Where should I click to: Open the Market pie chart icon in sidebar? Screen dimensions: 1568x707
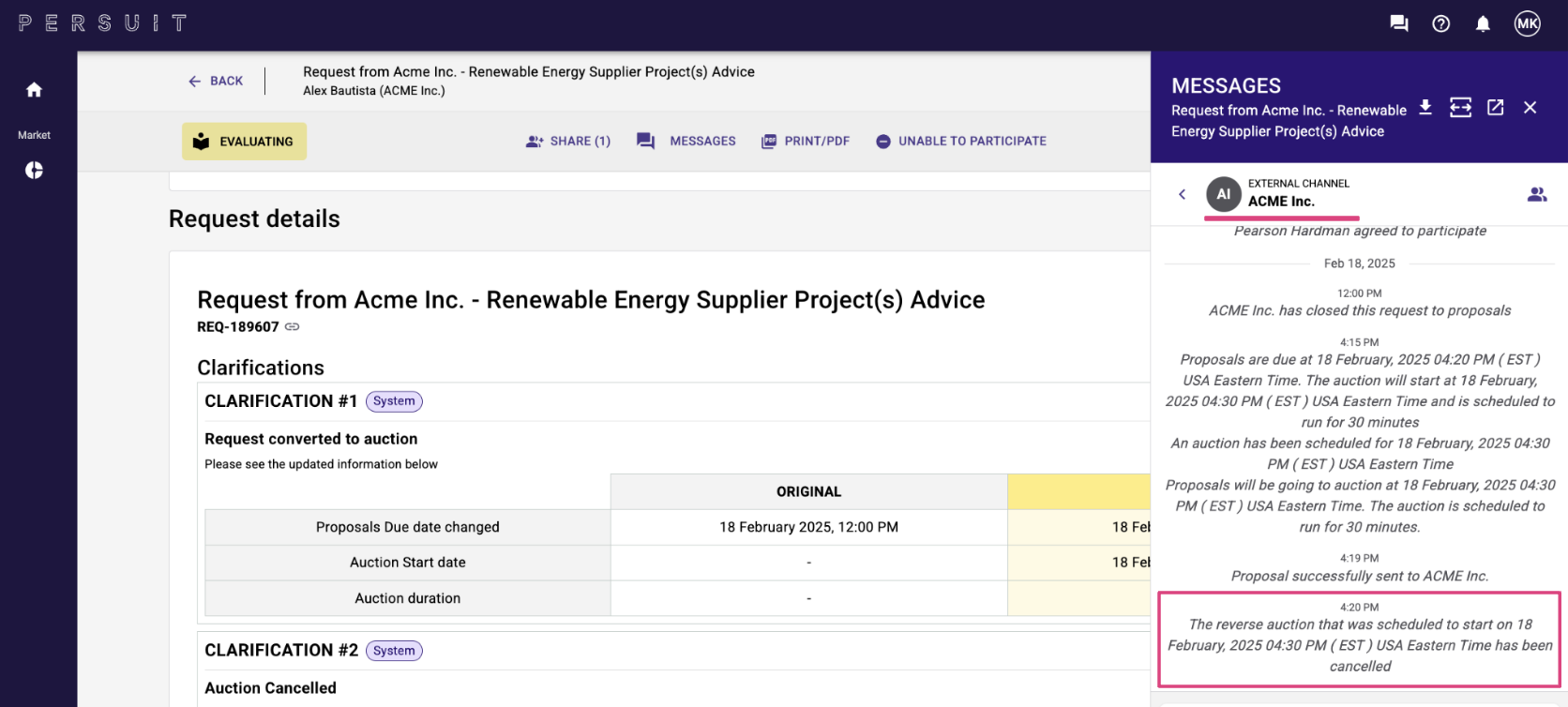pyautogui.click(x=34, y=170)
